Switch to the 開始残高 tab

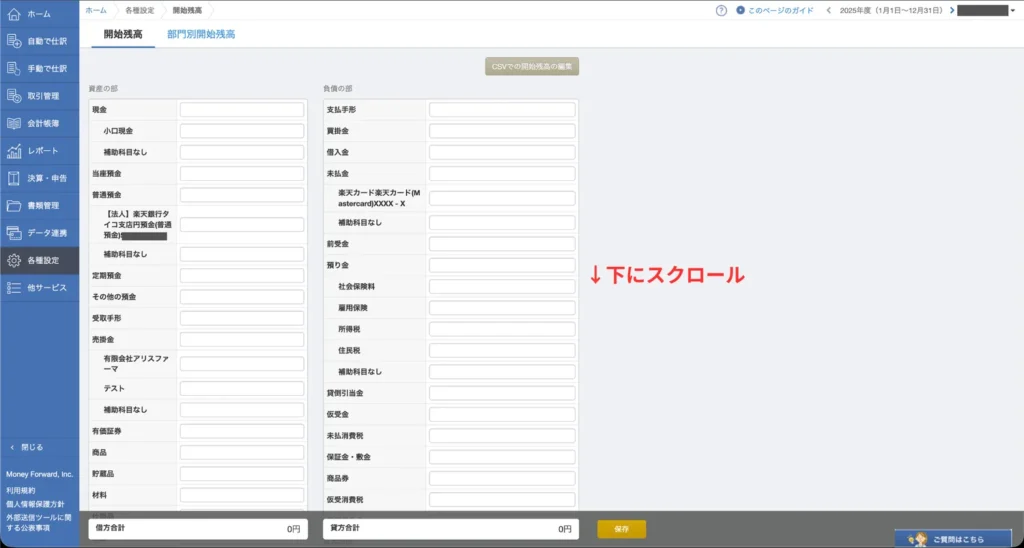pos(123,35)
